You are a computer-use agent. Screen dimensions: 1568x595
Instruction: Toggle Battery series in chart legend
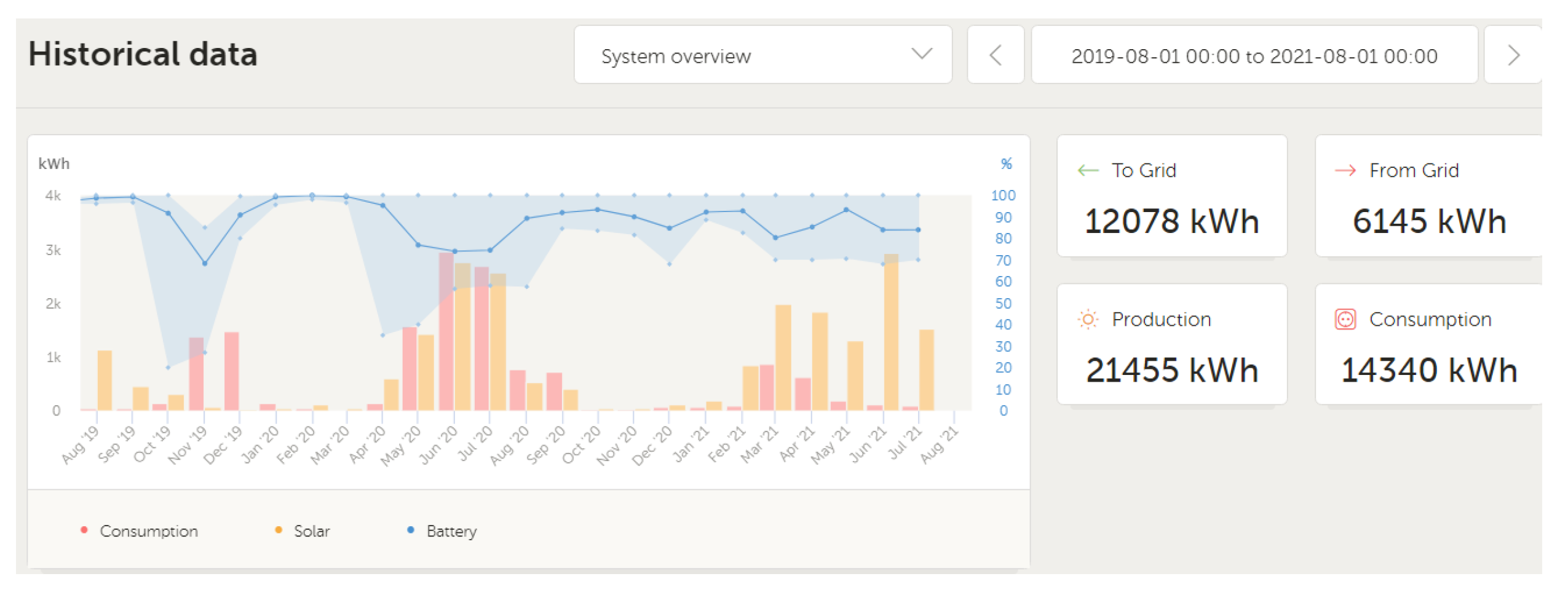coord(451,530)
